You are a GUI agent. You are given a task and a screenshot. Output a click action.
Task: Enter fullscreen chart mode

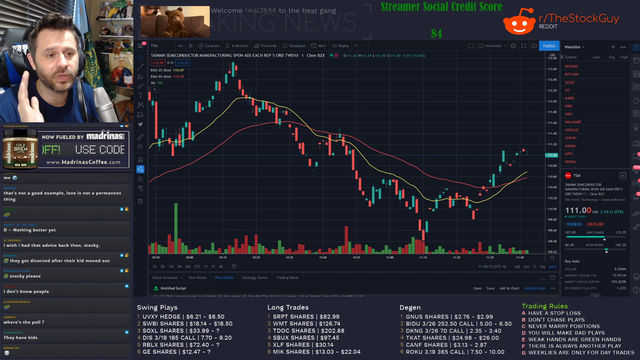tap(524, 46)
